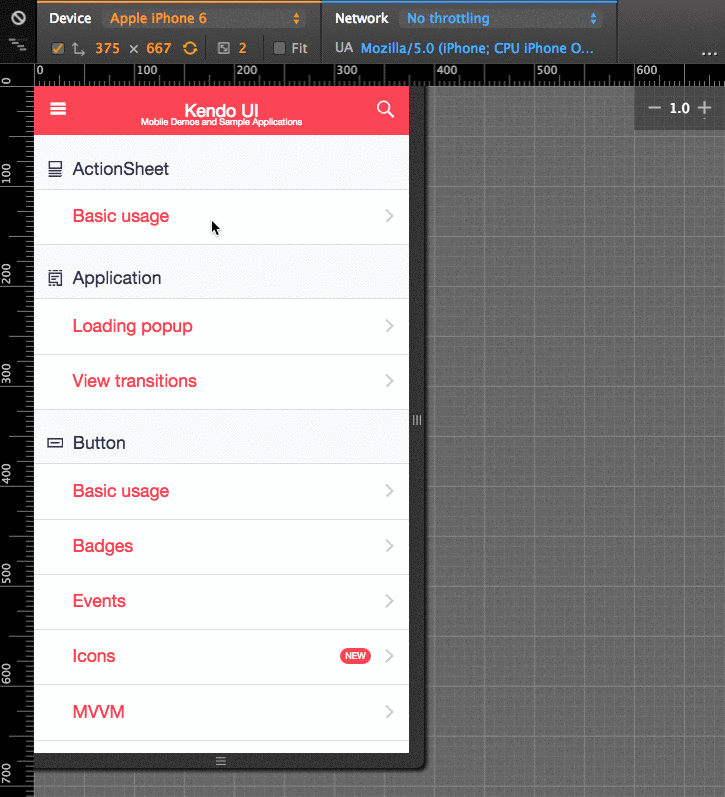Grab the bottom-edge viewport resize handle
This screenshot has width=725, height=797.
click(x=221, y=761)
